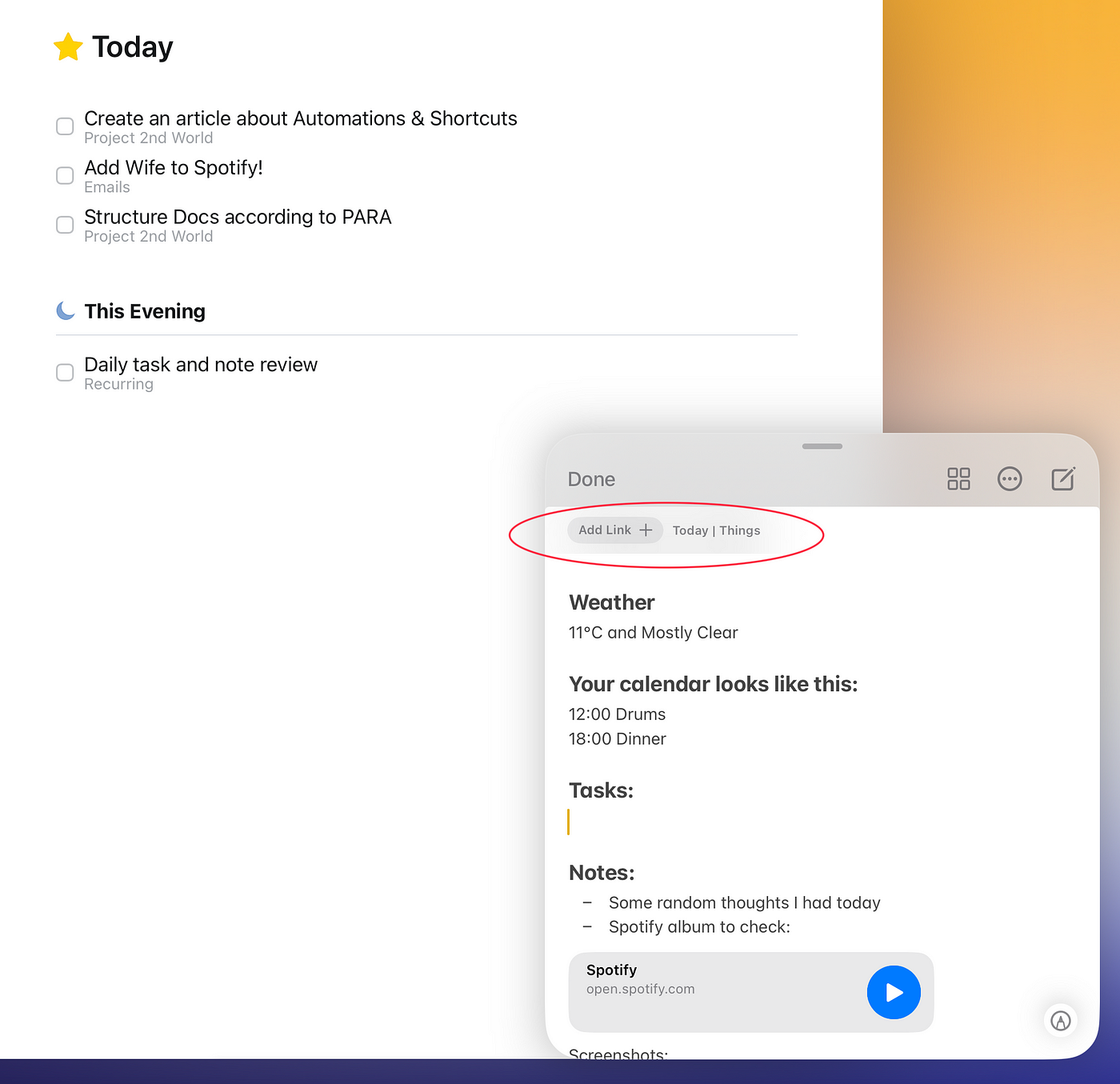
Task: Click 'Project 2nd World' under Structure Docs task
Action: pyautogui.click(x=149, y=236)
